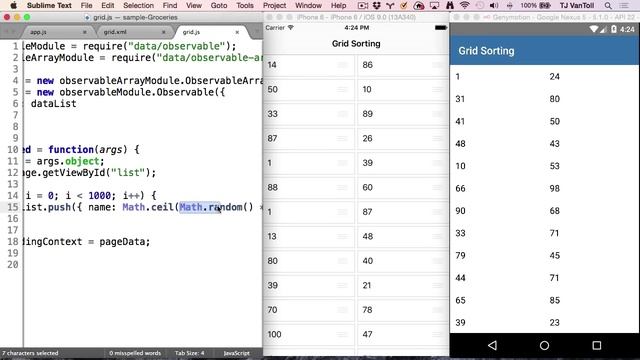
Task: Click the Android grid cell showing 90
Action: point(460,211)
